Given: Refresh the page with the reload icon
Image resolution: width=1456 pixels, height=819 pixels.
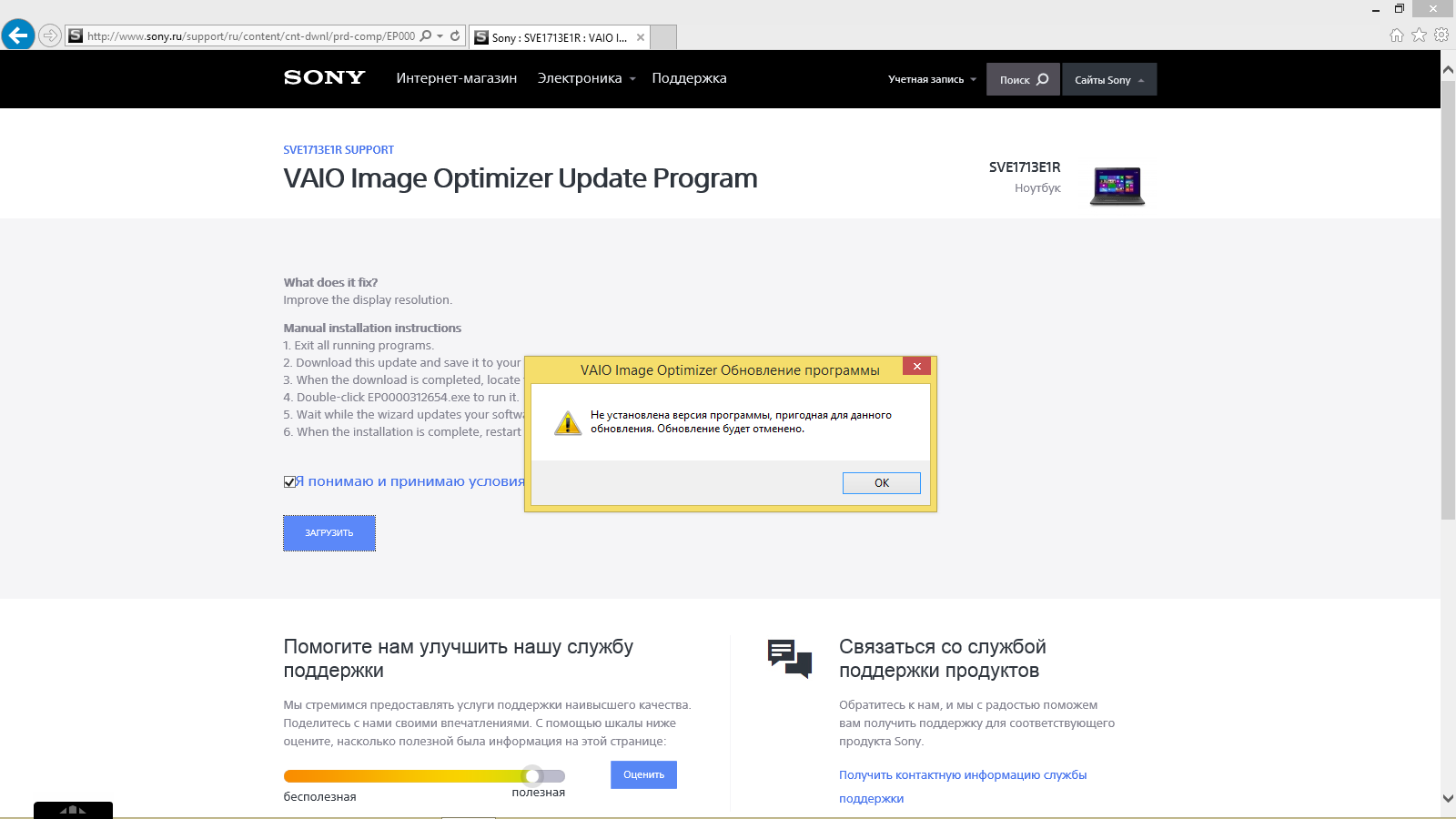Looking at the screenshot, I should tap(455, 36).
